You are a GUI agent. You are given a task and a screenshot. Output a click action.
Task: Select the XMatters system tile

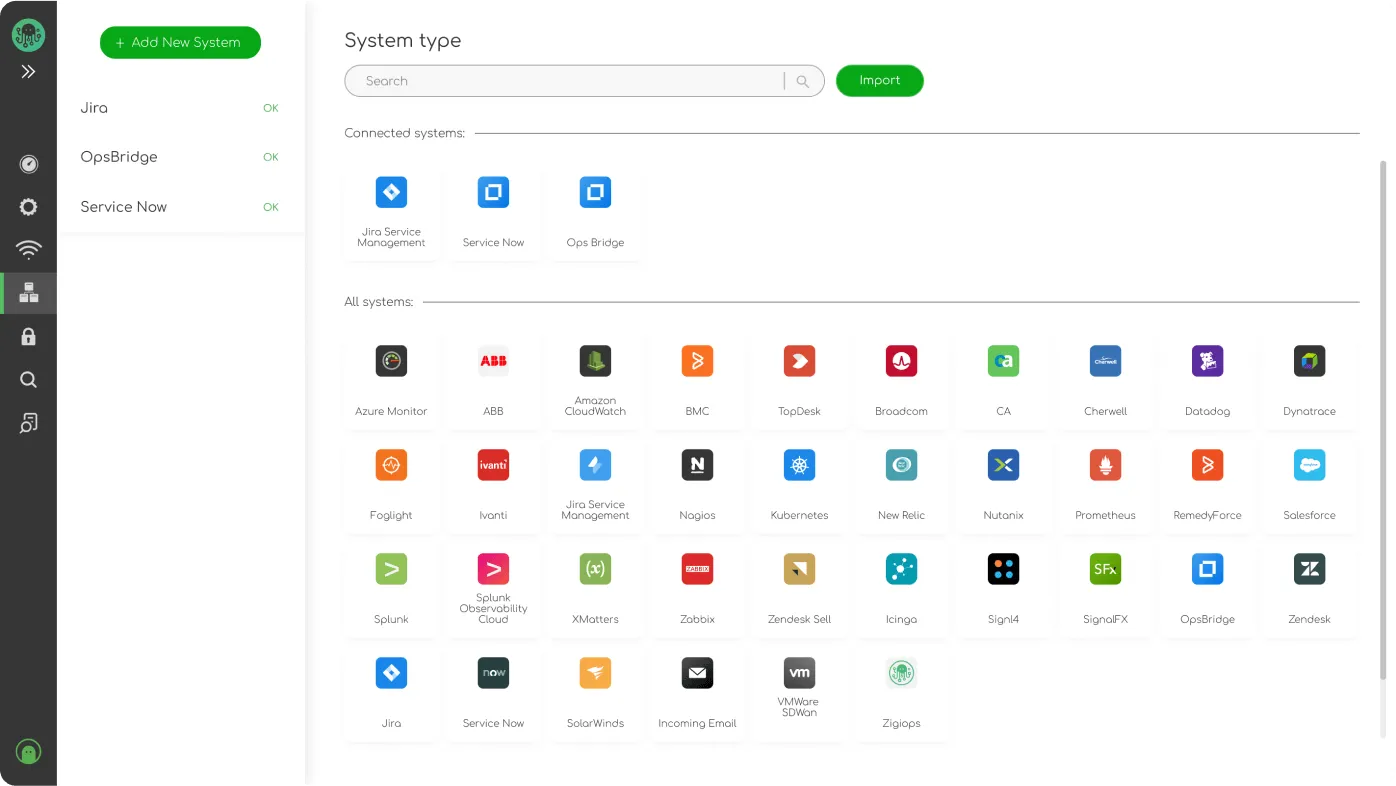[x=595, y=590]
